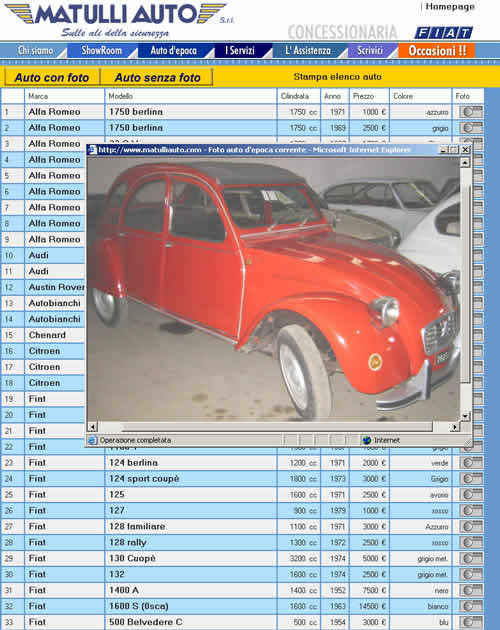The image size is (500, 630).
Task: Show Auto con foto list
Action: pos(52,77)
